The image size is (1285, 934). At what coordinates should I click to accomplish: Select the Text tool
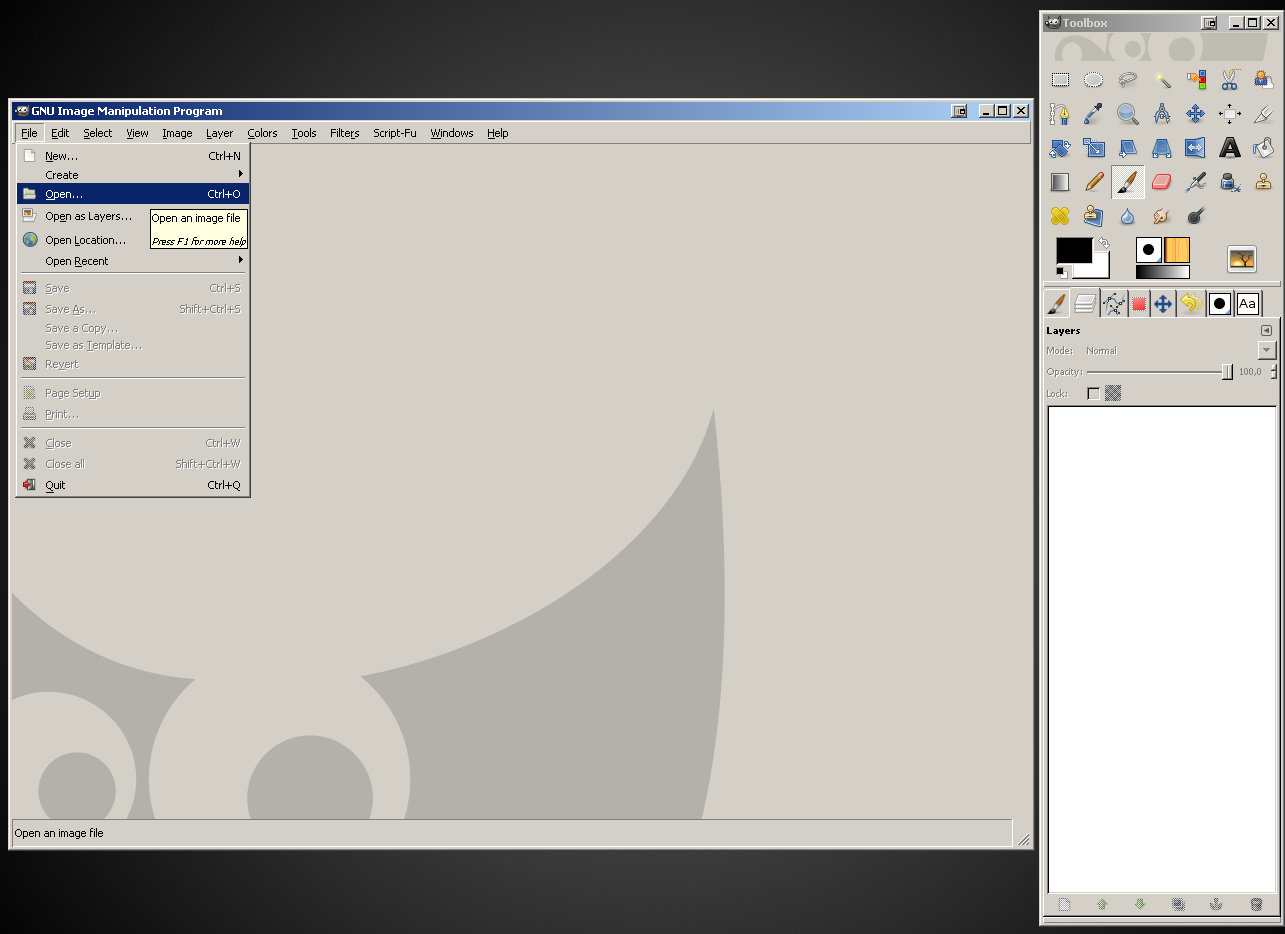coord(1230,148)
